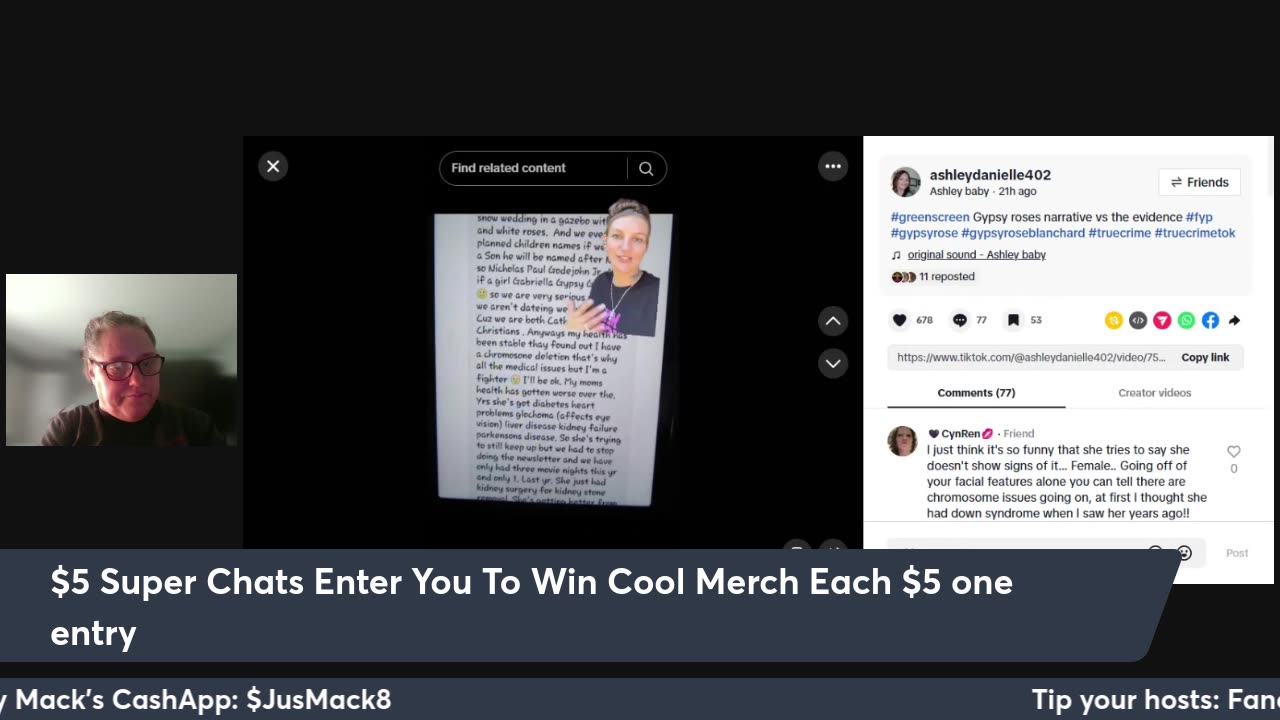The width and height of the screenshot is (1280, 720).
Task: Share via Facebook icon
Action: point(1210,320)
